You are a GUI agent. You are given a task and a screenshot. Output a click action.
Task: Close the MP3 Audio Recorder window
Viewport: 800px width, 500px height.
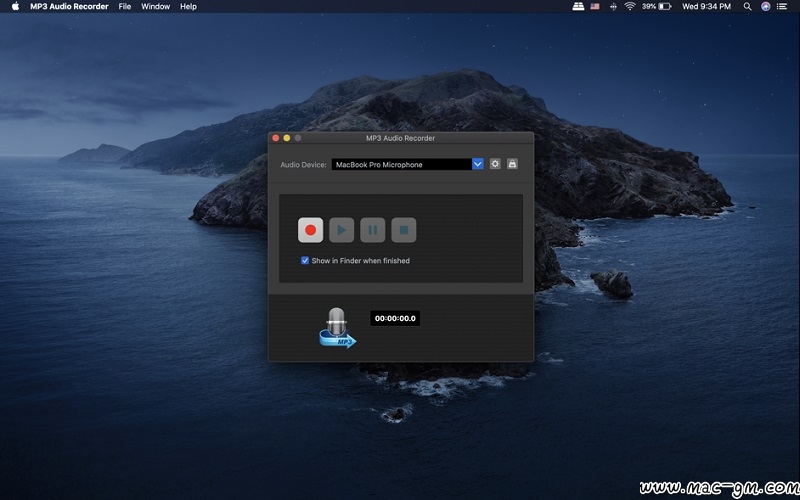pos(276,138)
